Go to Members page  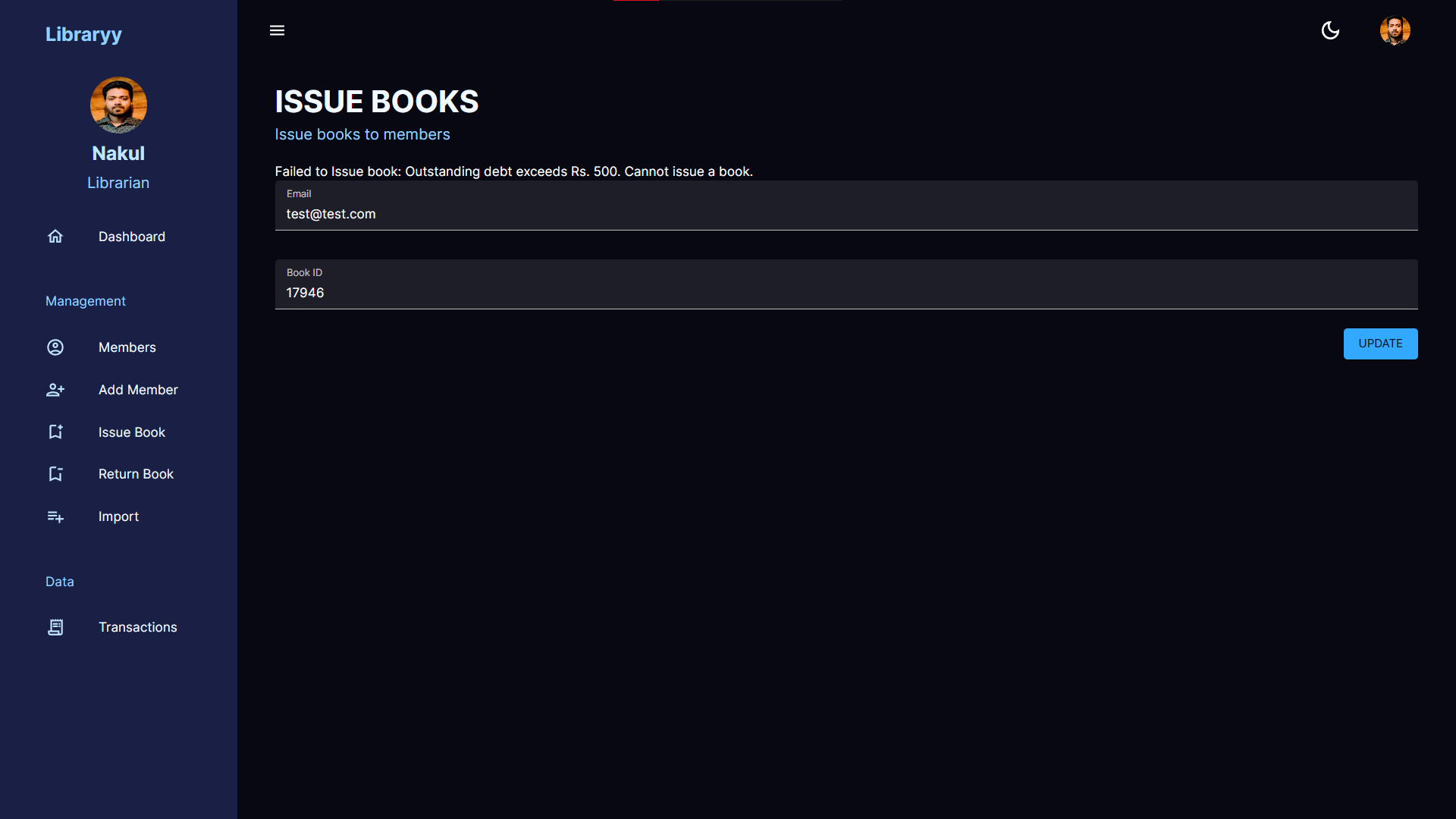127,347
